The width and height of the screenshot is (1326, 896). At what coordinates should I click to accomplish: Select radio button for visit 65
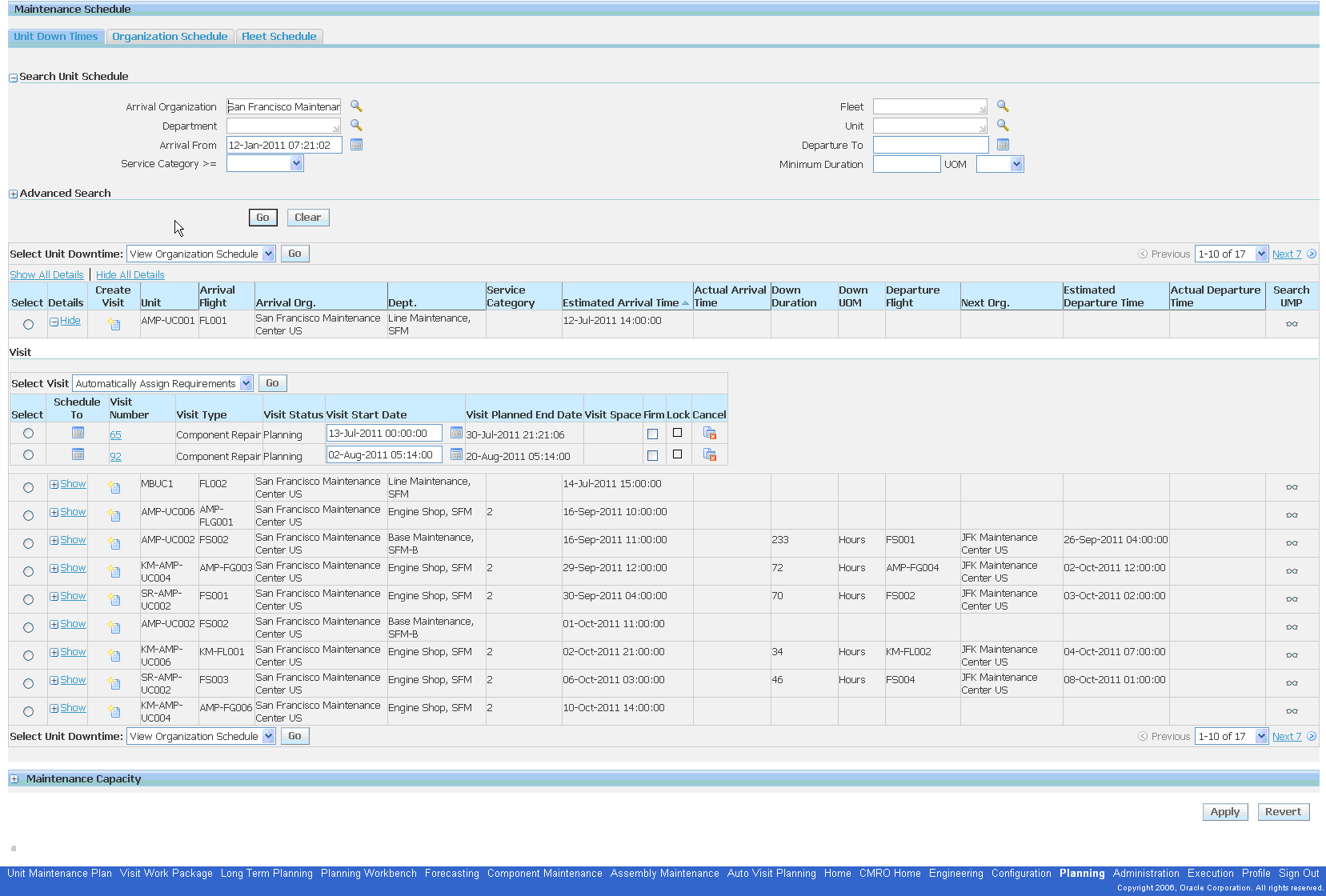tap(28, 433)
